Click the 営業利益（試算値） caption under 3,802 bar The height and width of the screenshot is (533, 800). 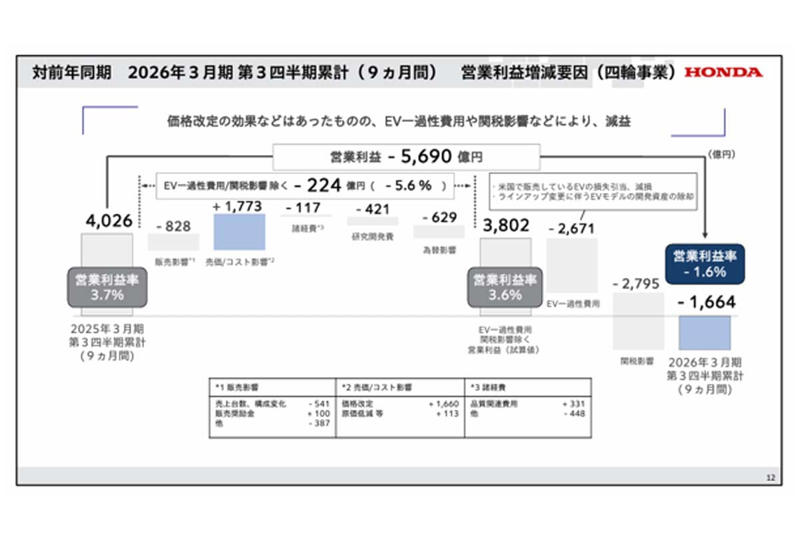(x=504, y=350)
